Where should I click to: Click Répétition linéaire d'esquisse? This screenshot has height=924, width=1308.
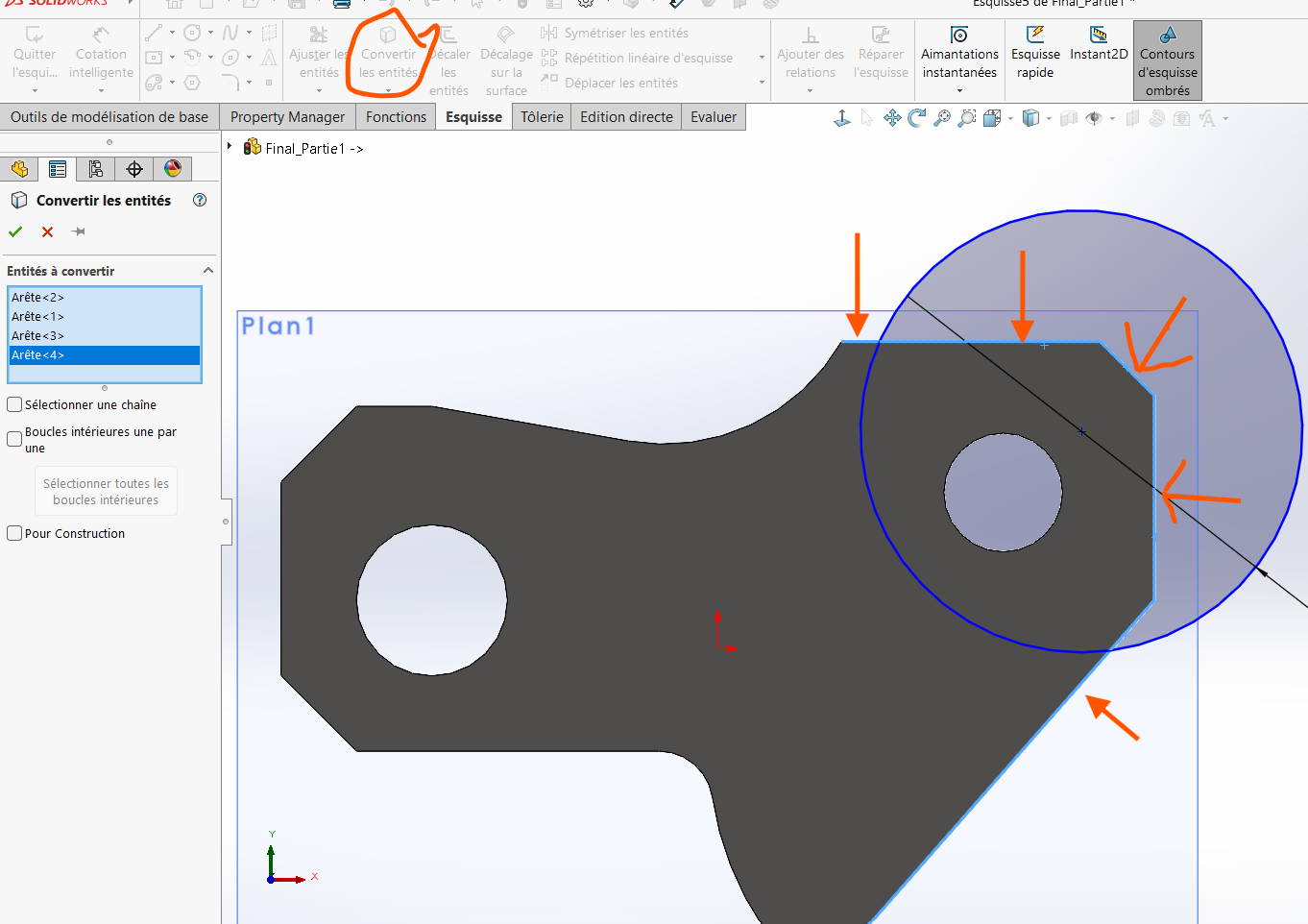click(638, 58)
